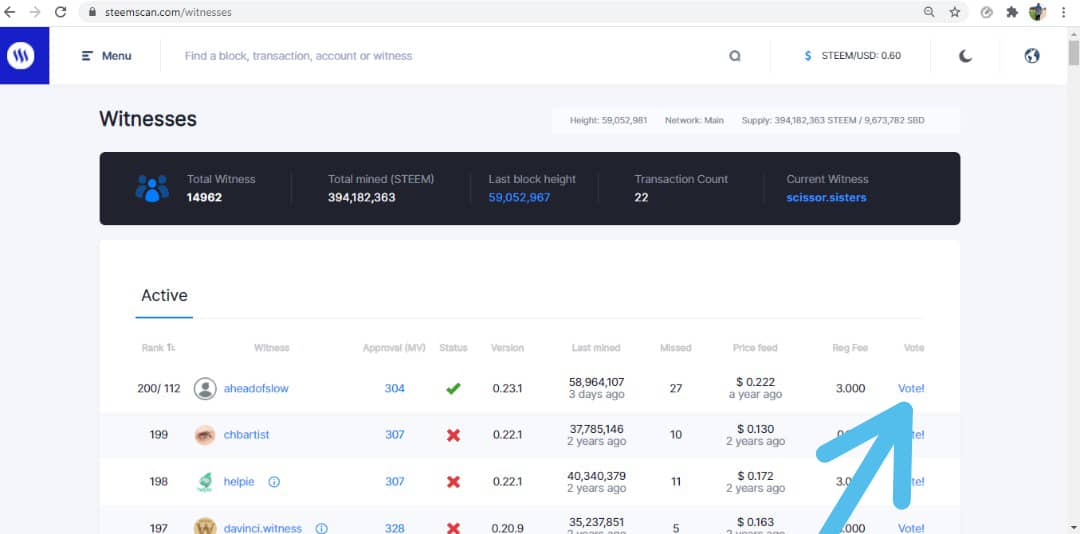Click the dollar sign icon

(x=808, y=56)
